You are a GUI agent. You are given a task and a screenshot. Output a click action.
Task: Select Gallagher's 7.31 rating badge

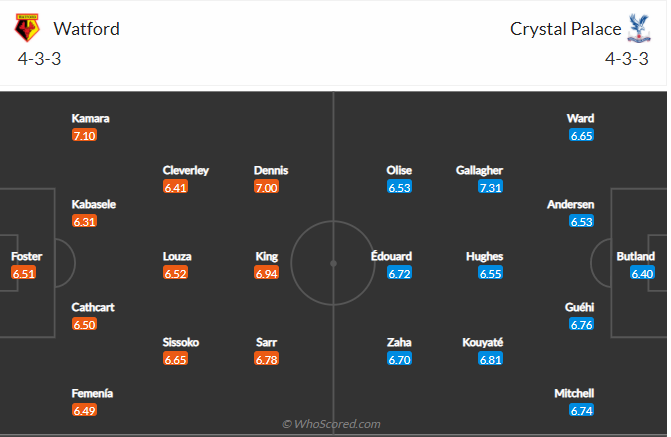[x=491, y=187]
